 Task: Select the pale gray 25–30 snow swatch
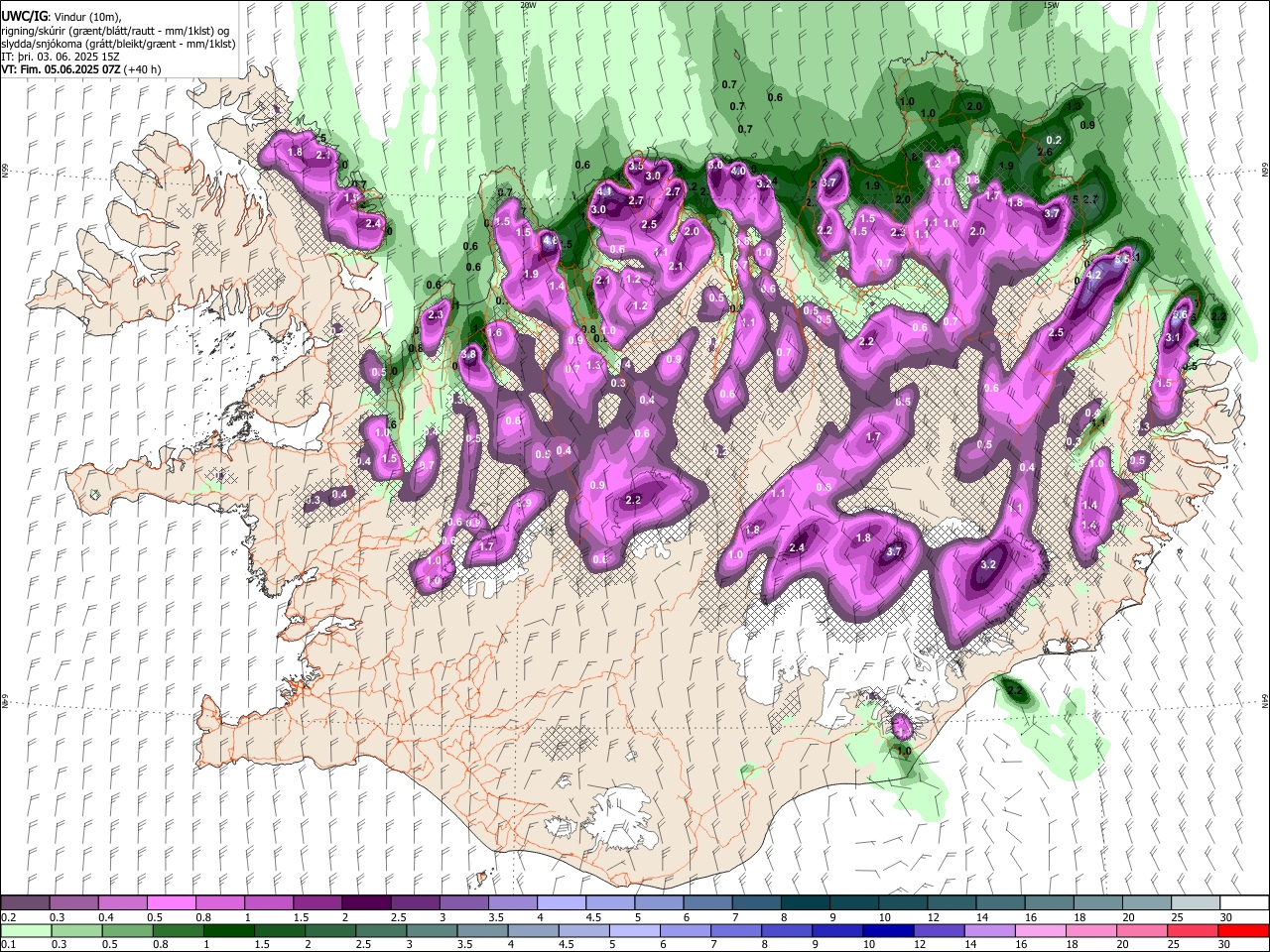pyautogui.click(x=1197, y=902)
